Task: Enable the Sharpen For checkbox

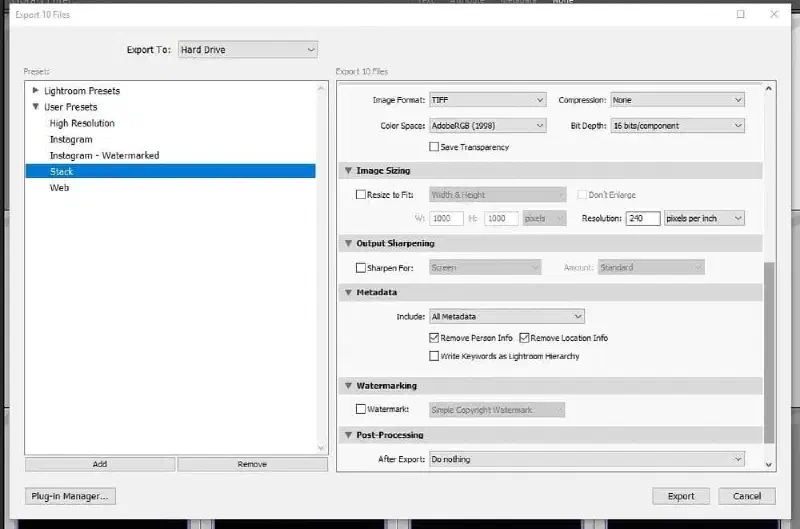Action: click(x=361, y=267)
